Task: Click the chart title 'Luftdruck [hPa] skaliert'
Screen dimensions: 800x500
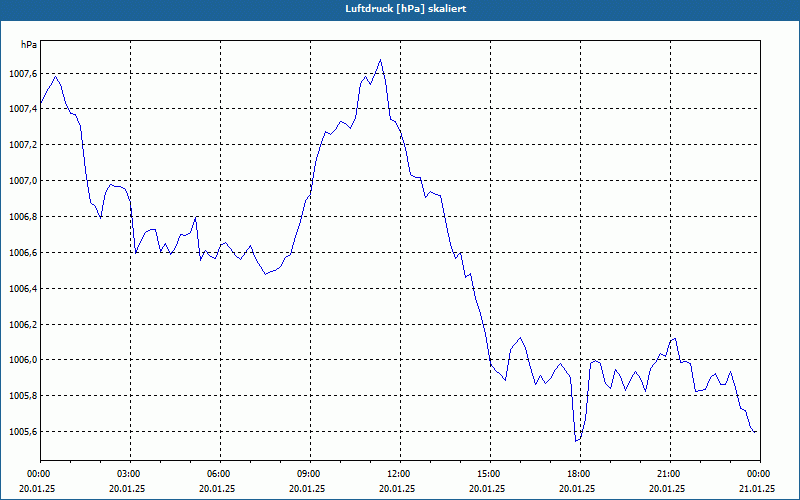Action: [x=406, y=9]
